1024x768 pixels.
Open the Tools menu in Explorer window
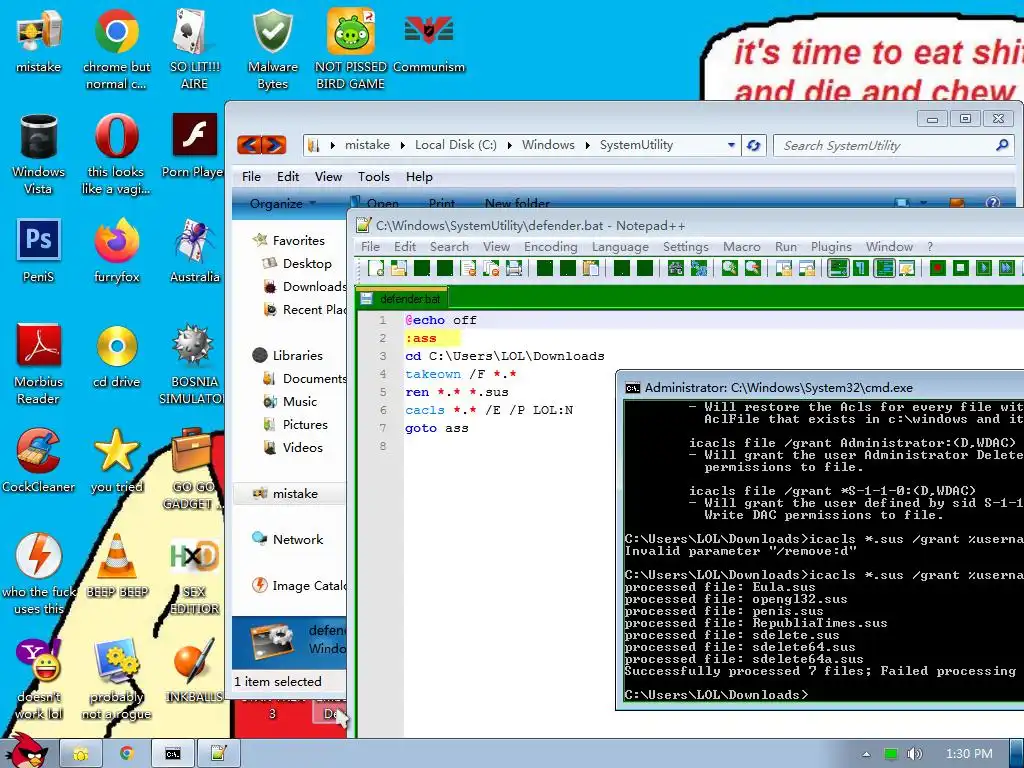tap(374, 176)
